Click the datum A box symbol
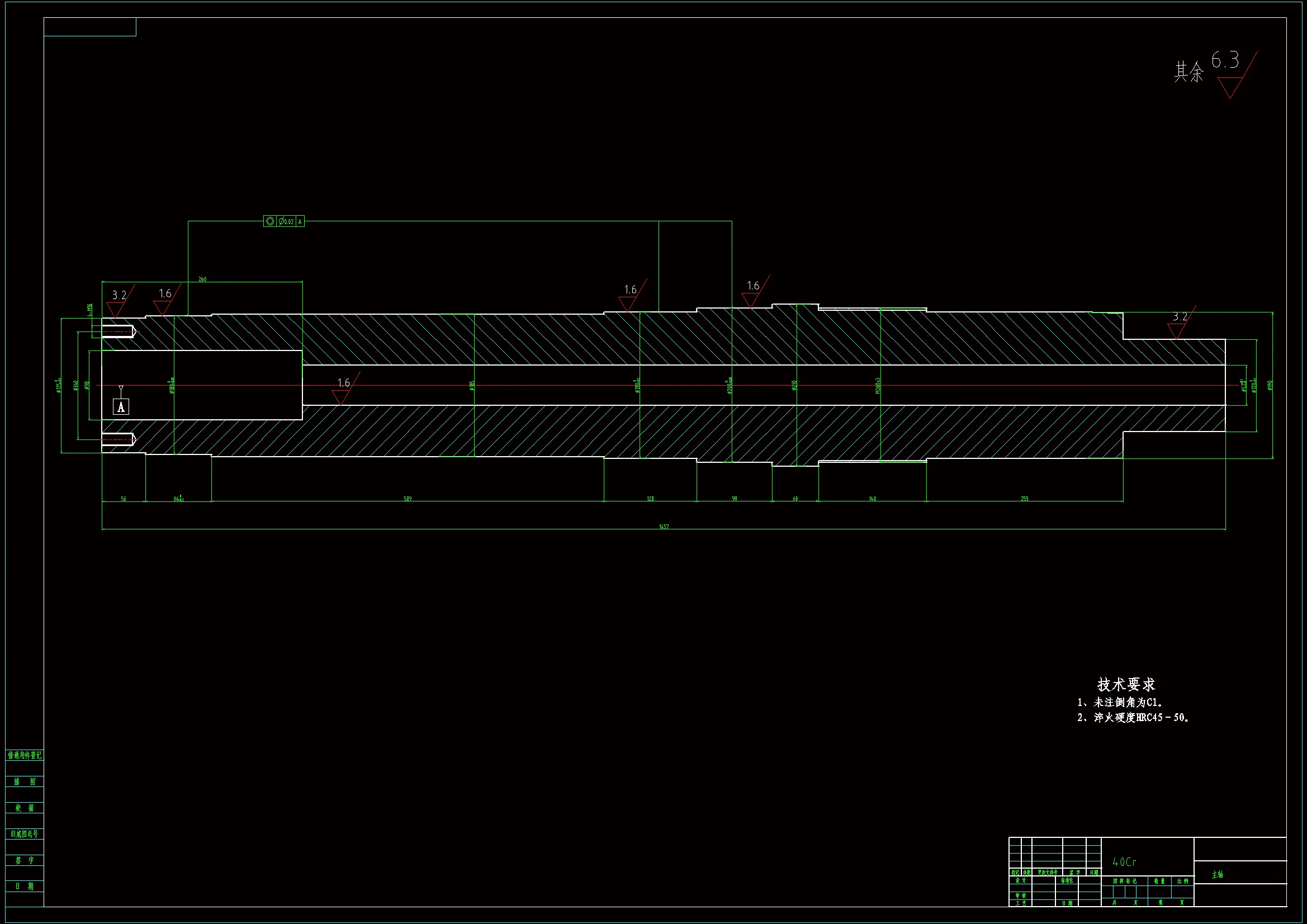The height and width of the screenshot is (924, 1307). point(121,406)
